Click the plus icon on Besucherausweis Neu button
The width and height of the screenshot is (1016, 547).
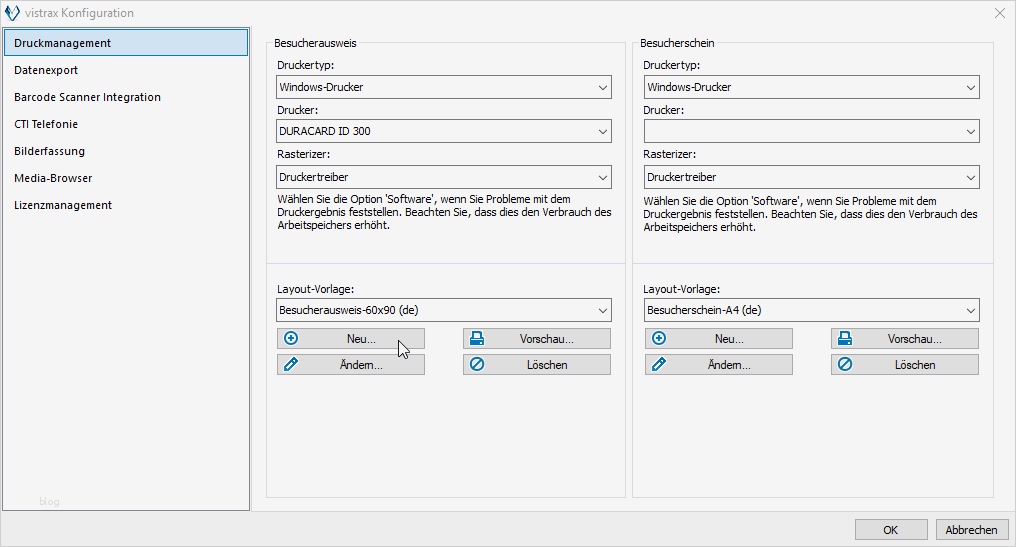click(x=291, y=339)
